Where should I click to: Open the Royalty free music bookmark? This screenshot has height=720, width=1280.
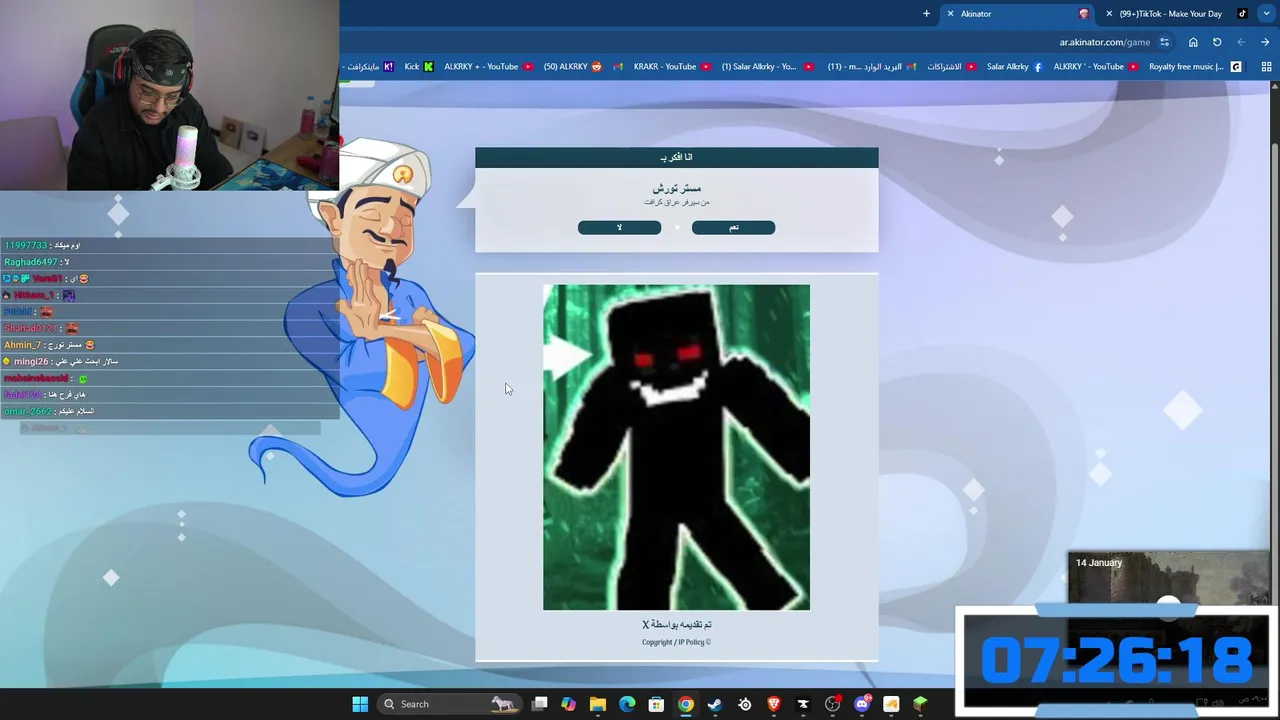tap(1194, 67)
